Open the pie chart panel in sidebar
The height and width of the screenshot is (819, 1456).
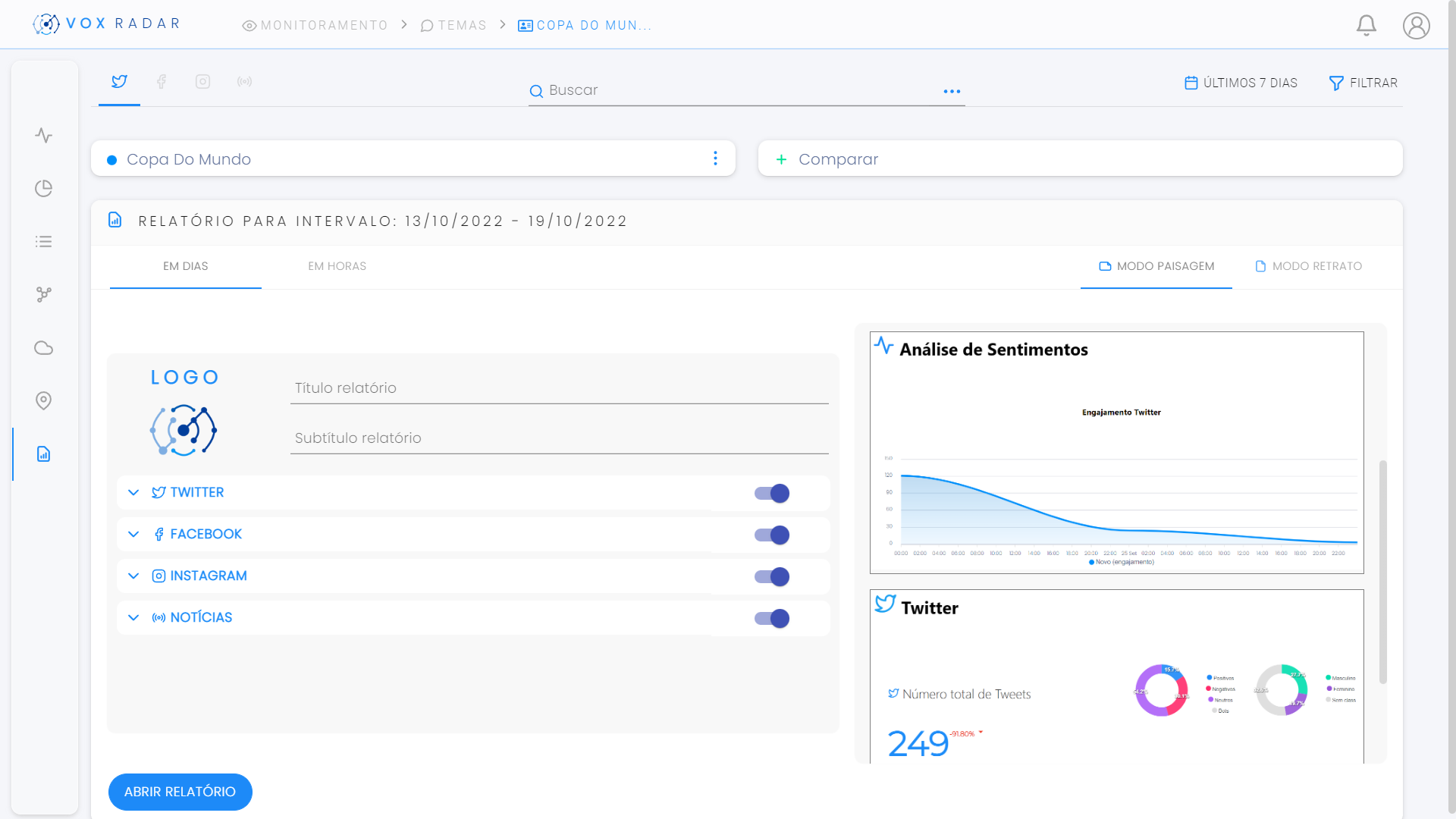pyautogui.click(x=43, y=189)
